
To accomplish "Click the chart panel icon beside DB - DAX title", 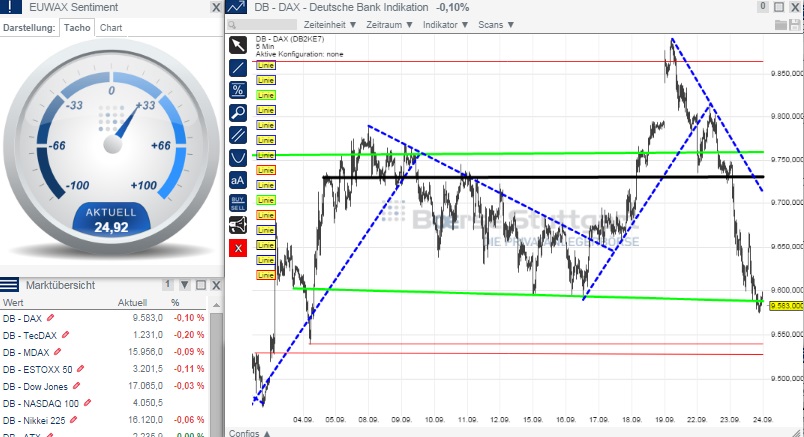I will (236, 7).
